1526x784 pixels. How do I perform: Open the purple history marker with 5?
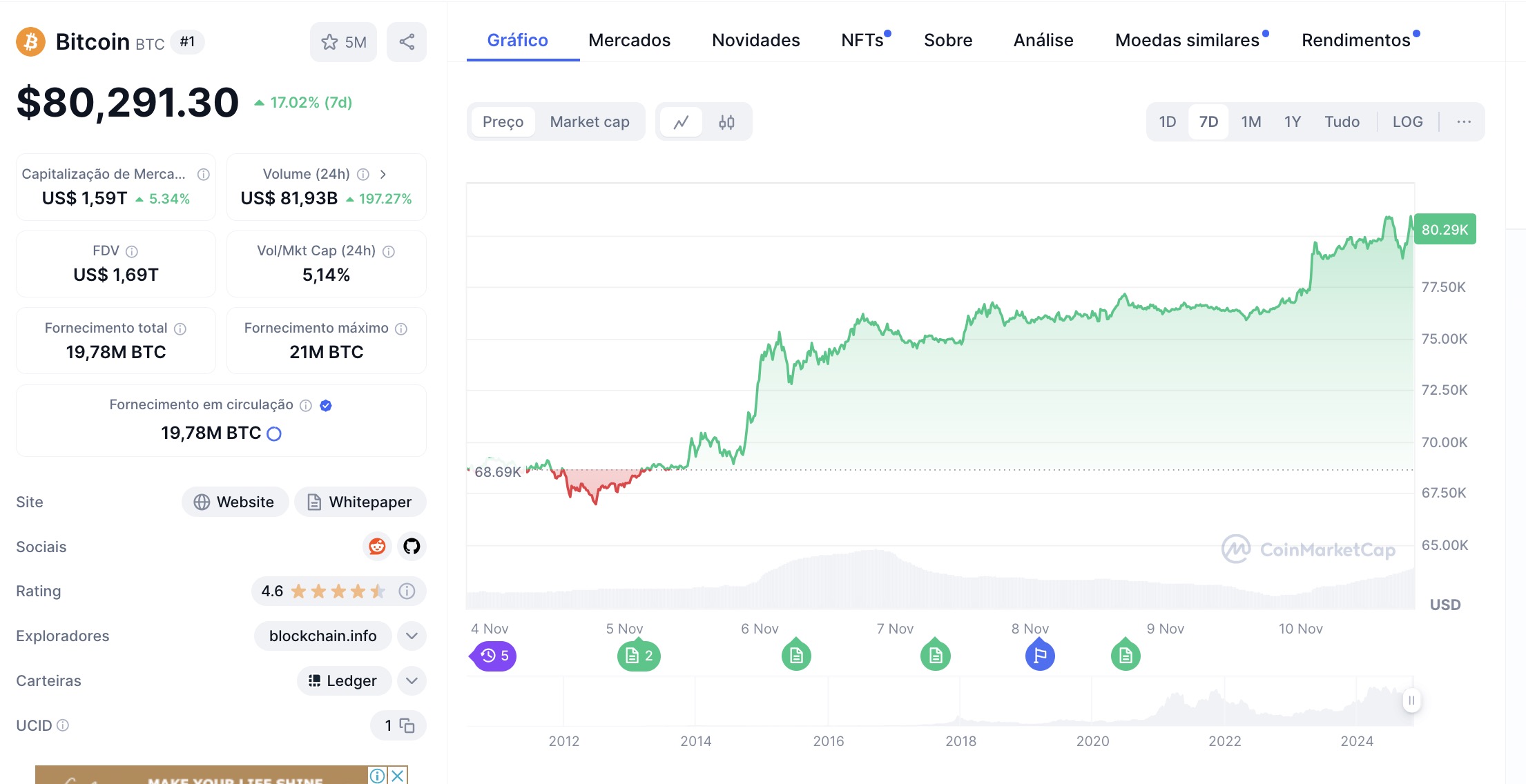(494, 656)
